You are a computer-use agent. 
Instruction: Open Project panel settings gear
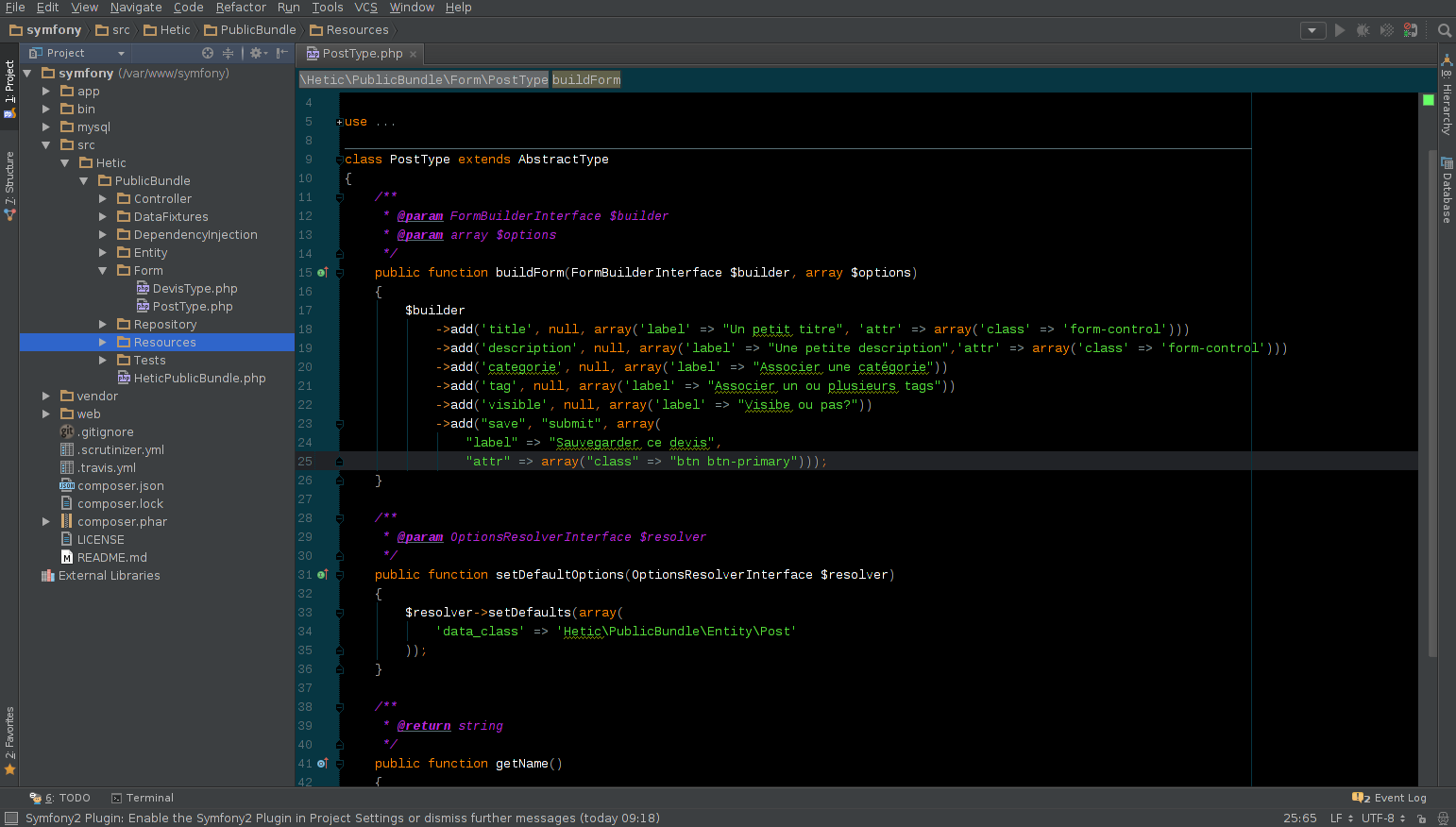257,53
